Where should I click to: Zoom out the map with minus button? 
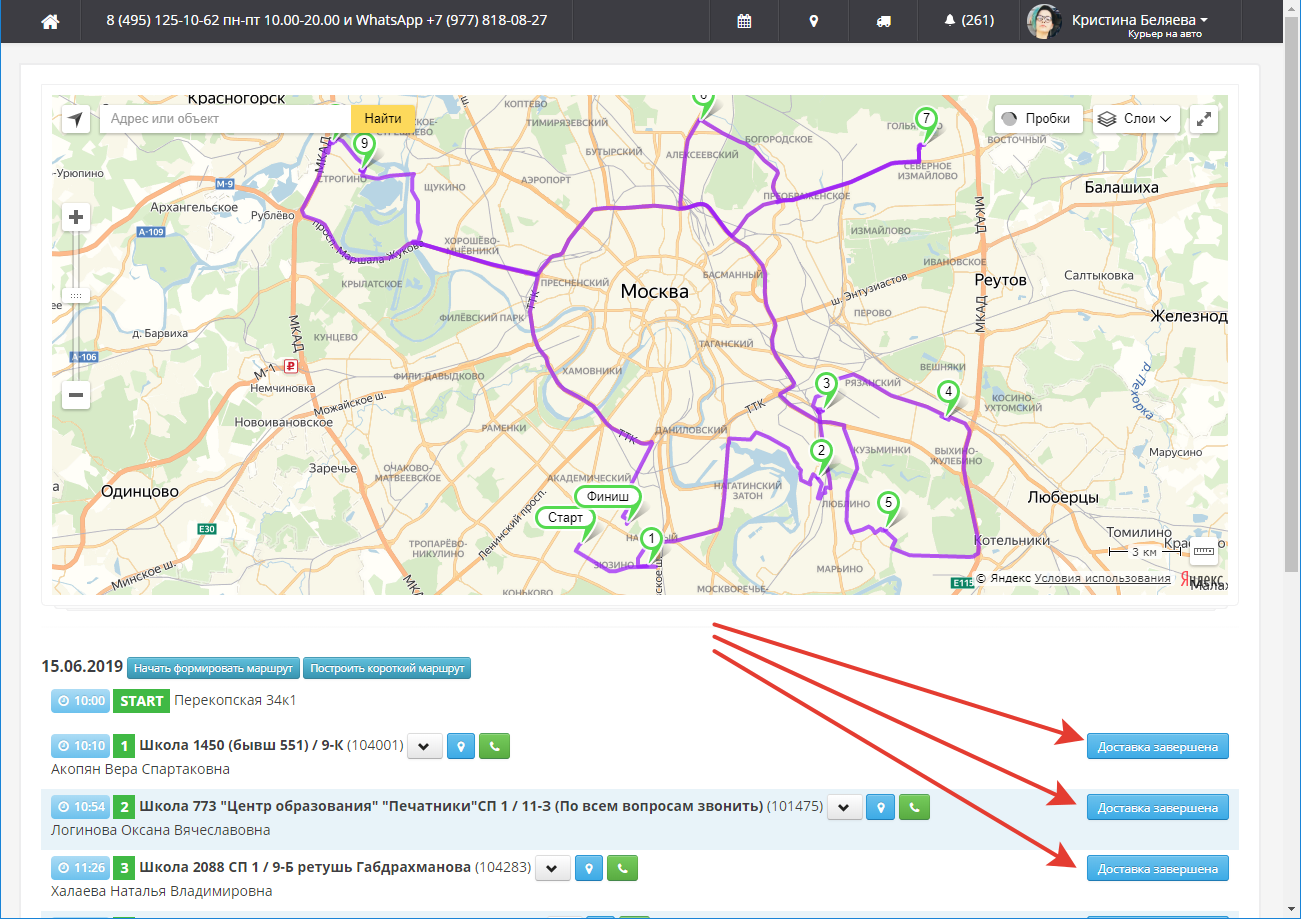coord(76,395)
